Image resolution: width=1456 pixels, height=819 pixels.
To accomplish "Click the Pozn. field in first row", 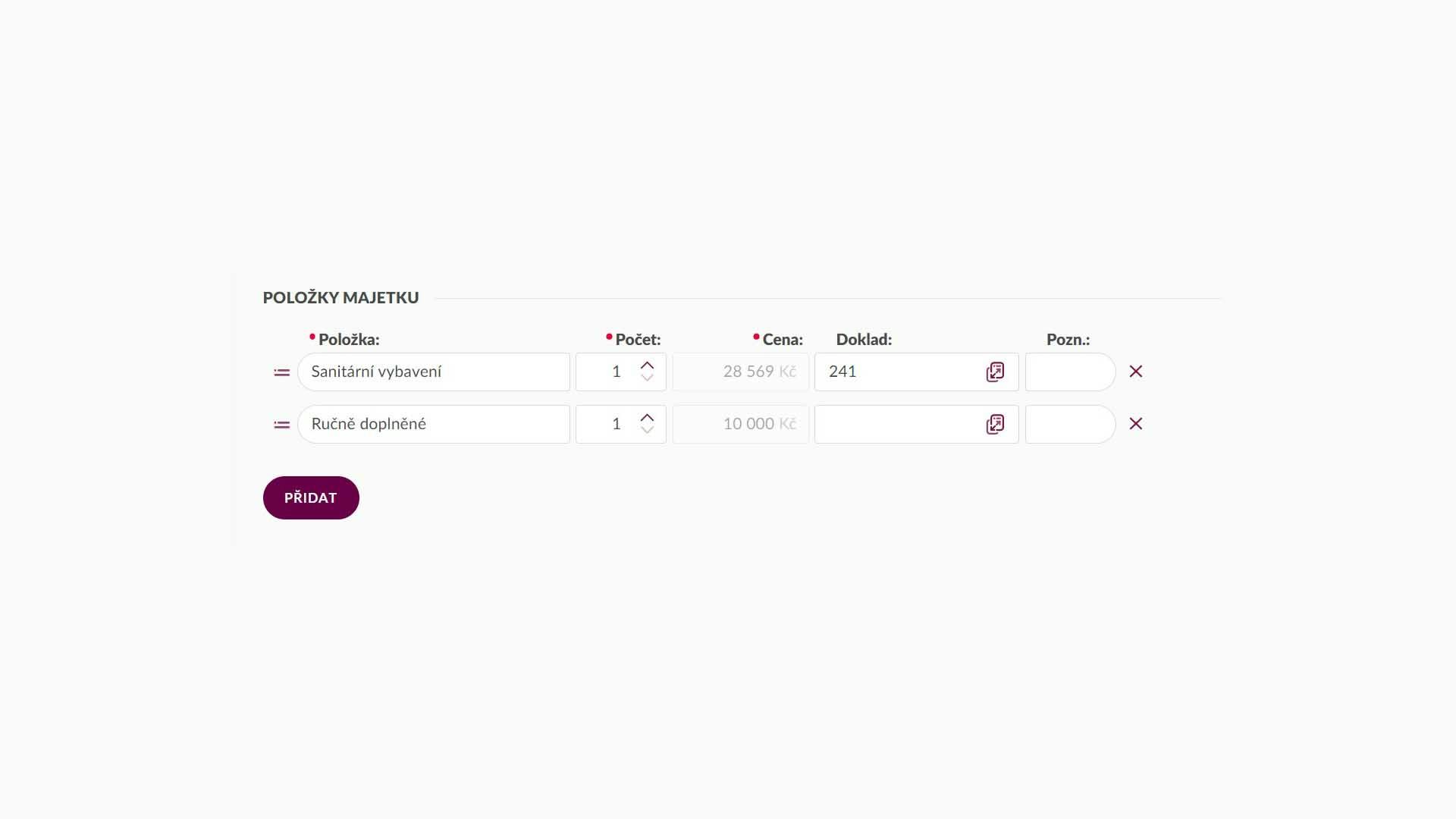I will [1070, 372].
